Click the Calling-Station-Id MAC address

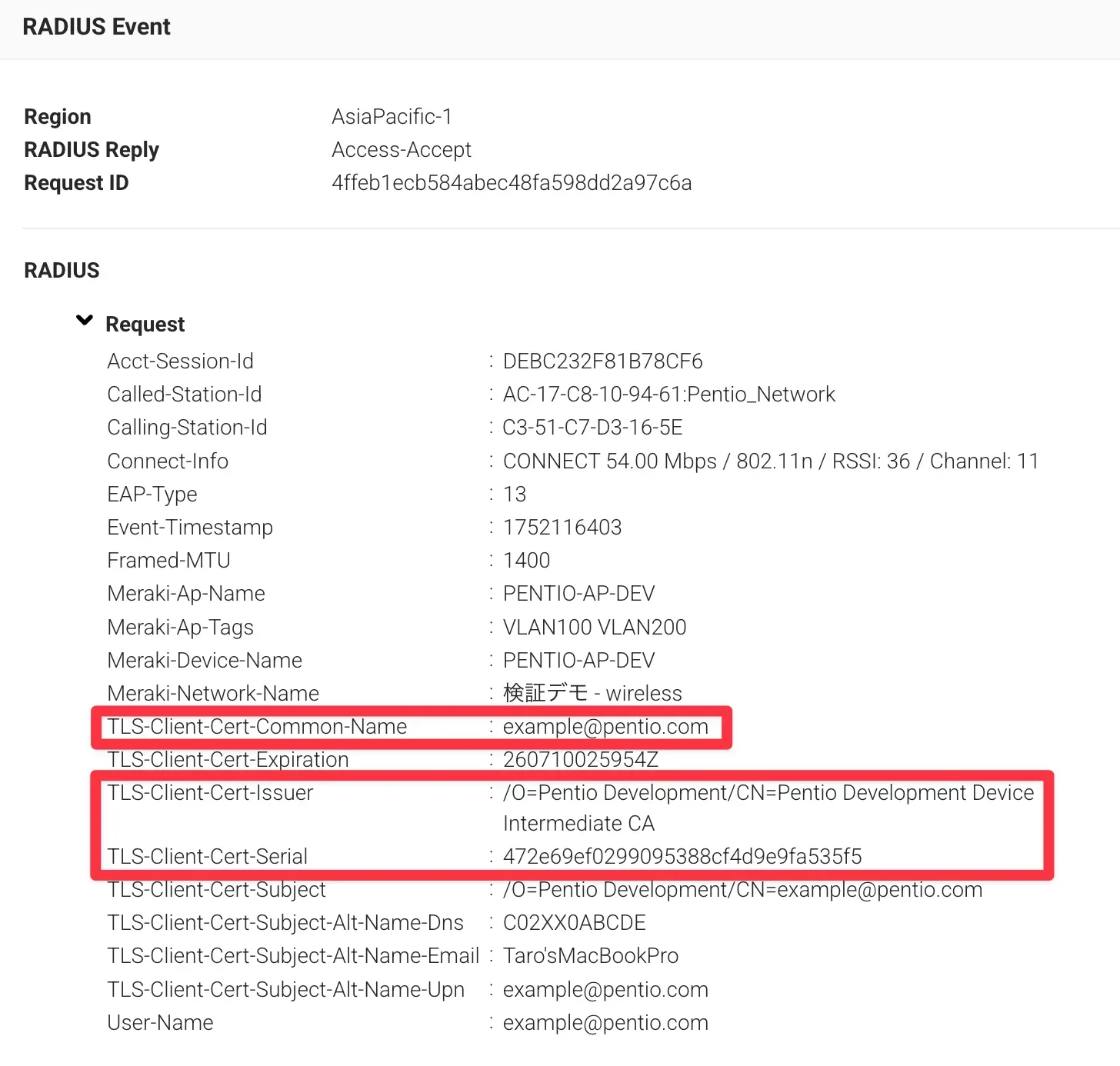(x=592, y=428)
